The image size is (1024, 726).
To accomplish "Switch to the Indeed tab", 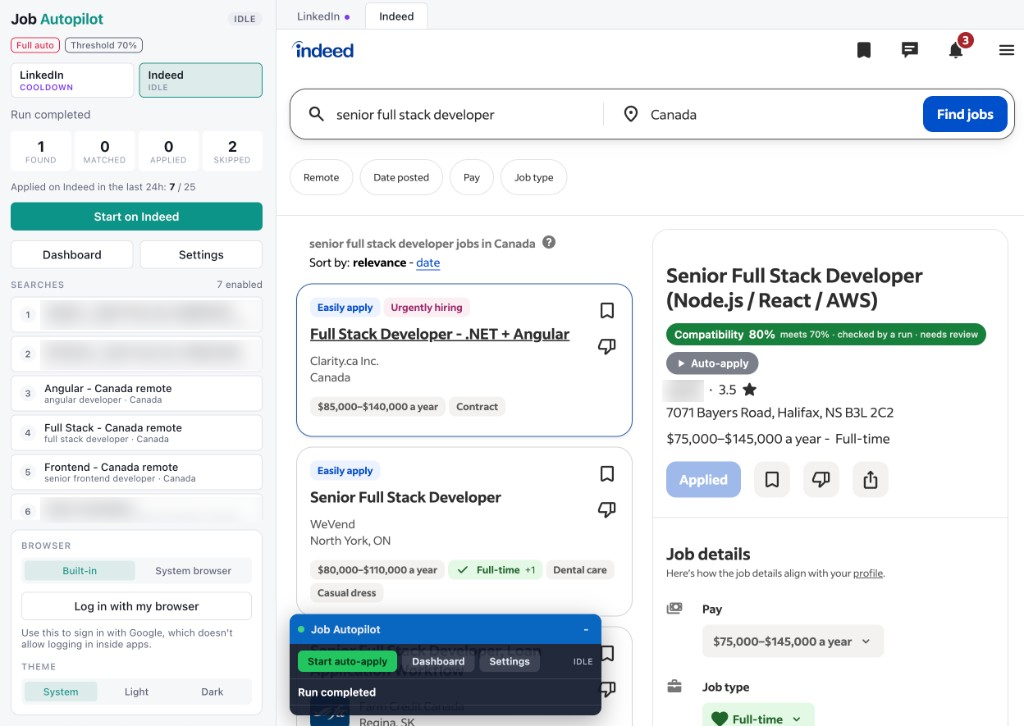I will tap(396, 16).
